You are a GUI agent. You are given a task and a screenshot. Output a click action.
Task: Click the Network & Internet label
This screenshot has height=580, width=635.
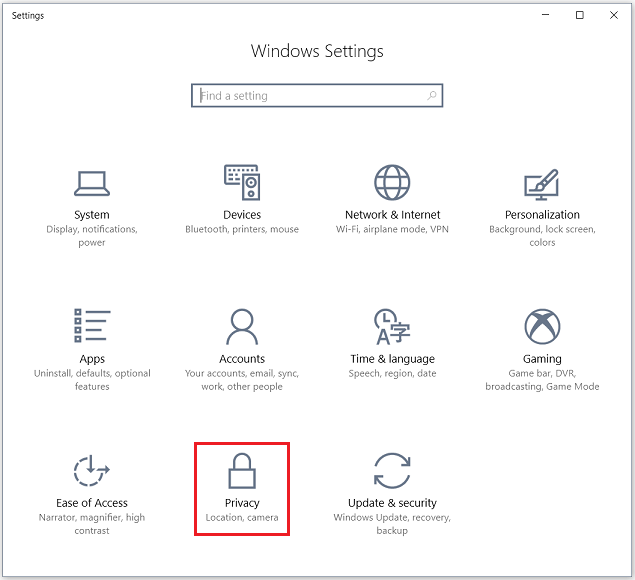[392, 215]
